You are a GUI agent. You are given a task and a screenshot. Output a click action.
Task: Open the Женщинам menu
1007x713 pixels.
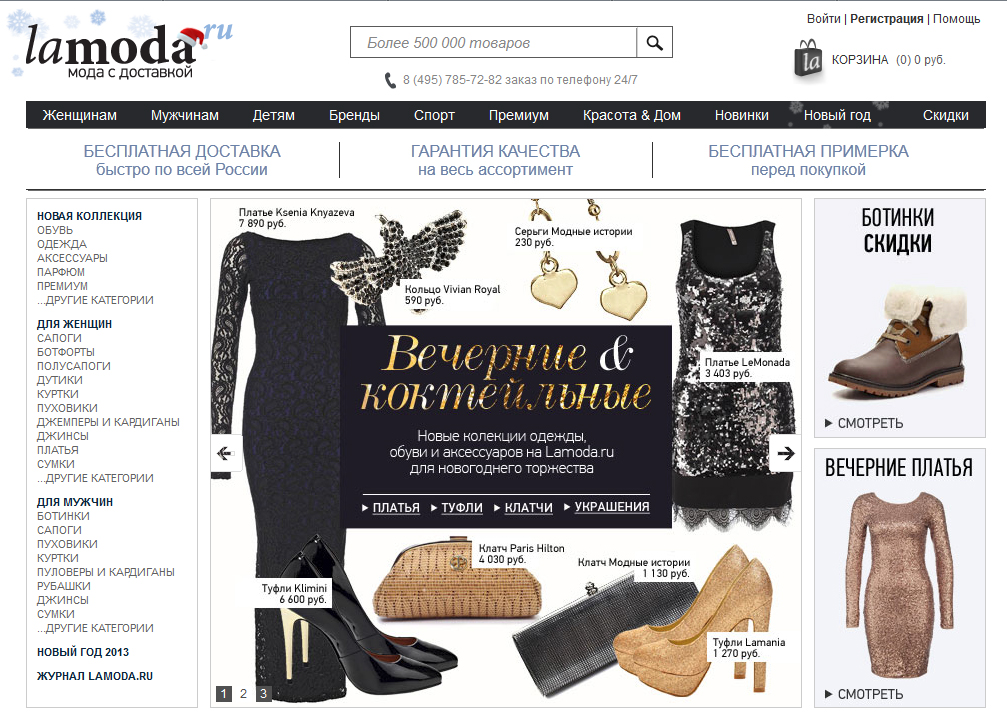click(80, 115)
